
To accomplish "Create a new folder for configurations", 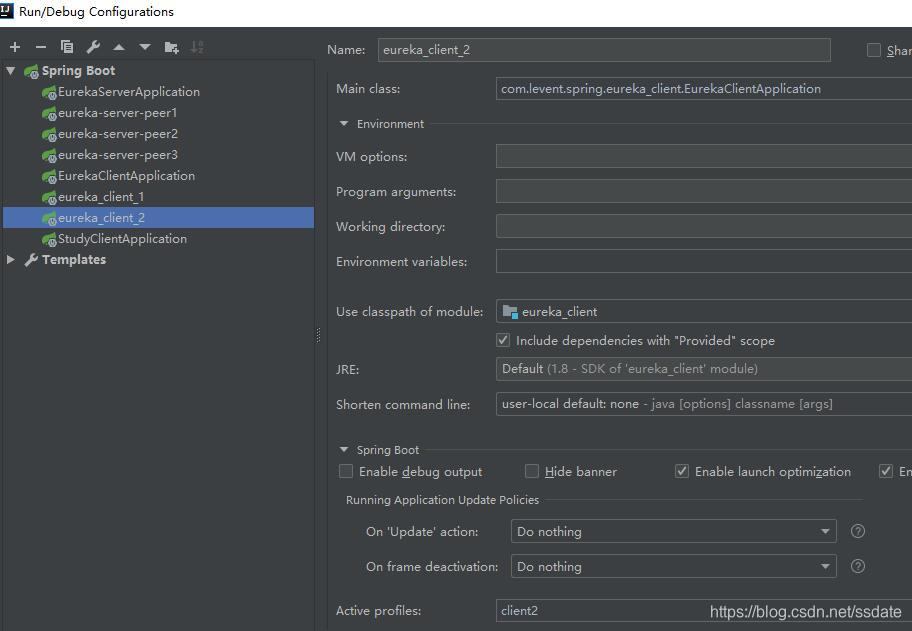I will pyautogui.click(x=171, y=47).
